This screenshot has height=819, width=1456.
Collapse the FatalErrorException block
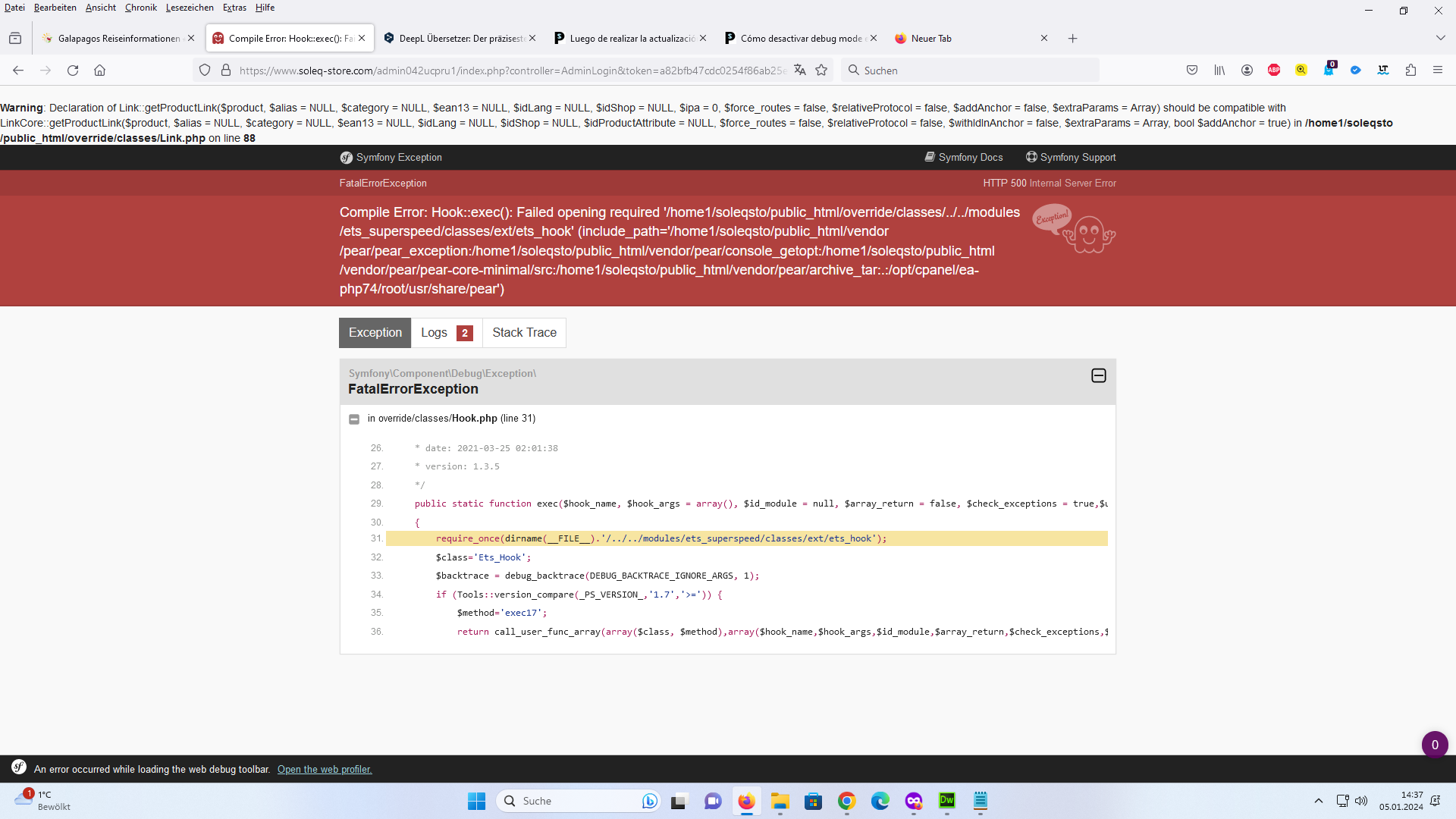click(x=1098, y=376)
